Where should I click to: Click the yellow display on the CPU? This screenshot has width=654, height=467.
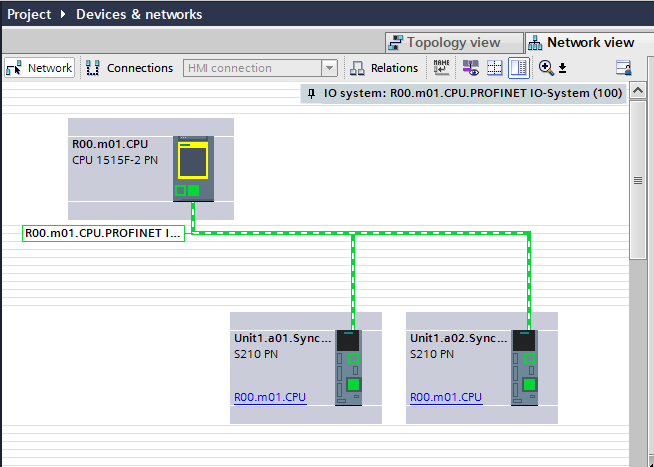click(193, 161)
